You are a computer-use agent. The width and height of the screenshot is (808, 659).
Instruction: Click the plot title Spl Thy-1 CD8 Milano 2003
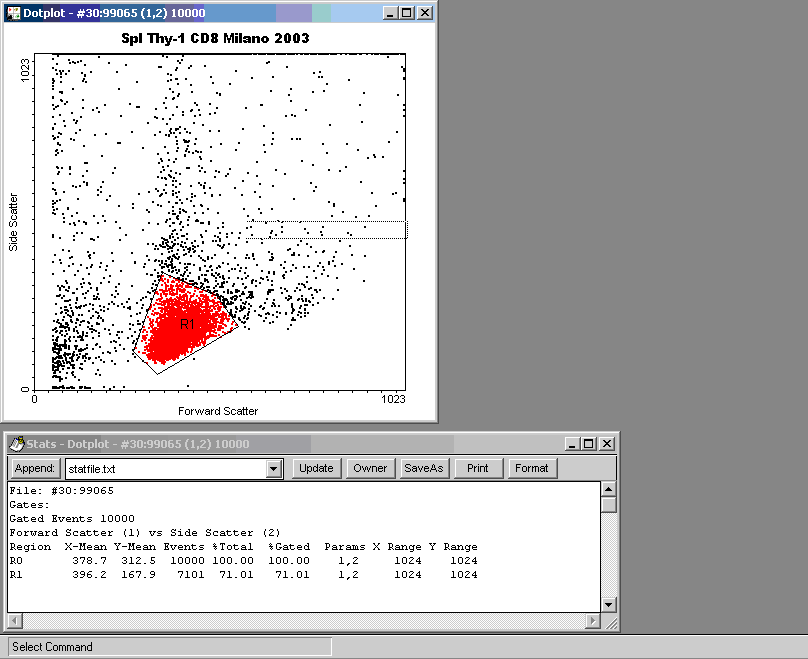pos(222,38)
